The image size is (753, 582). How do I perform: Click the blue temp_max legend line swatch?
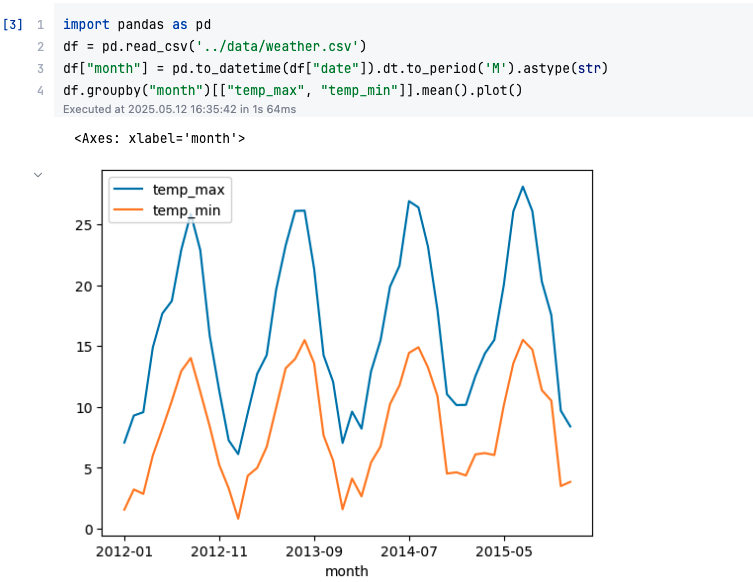click(x=128, y=189)
